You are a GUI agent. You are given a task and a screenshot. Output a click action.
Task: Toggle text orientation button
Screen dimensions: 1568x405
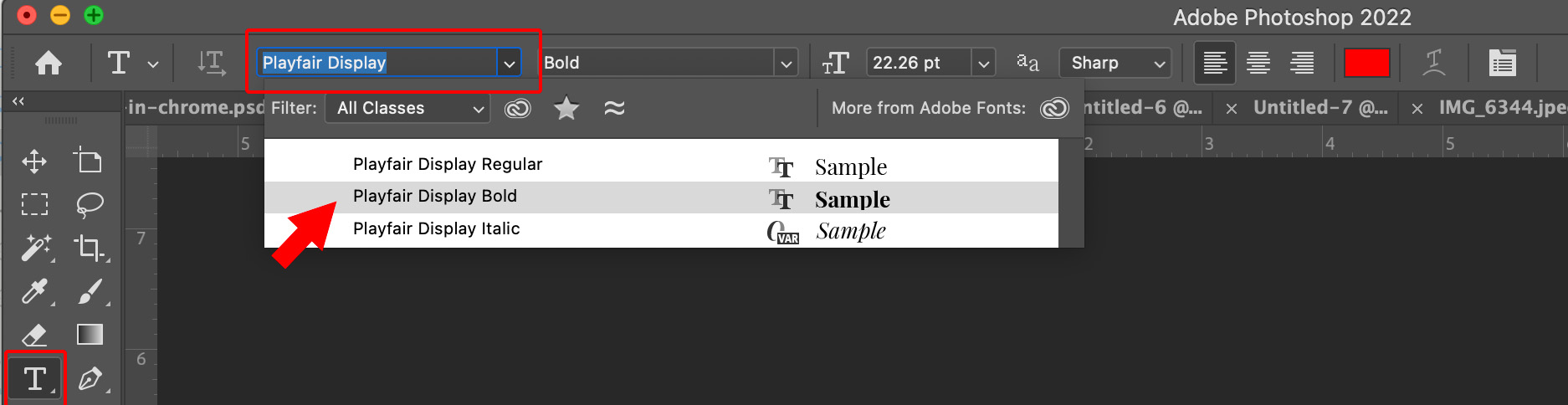click(x=211, y=63)
